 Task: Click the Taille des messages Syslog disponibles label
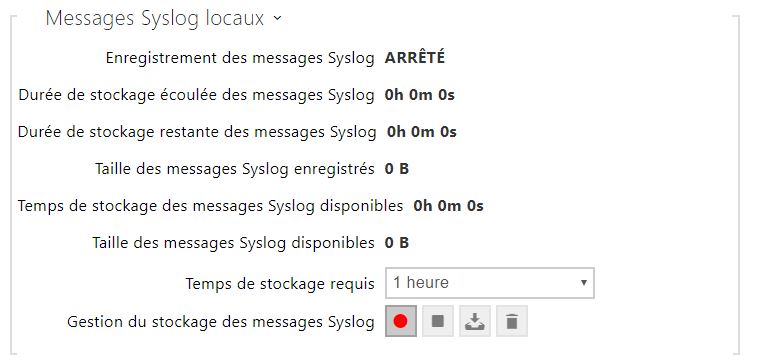point(233,242)
